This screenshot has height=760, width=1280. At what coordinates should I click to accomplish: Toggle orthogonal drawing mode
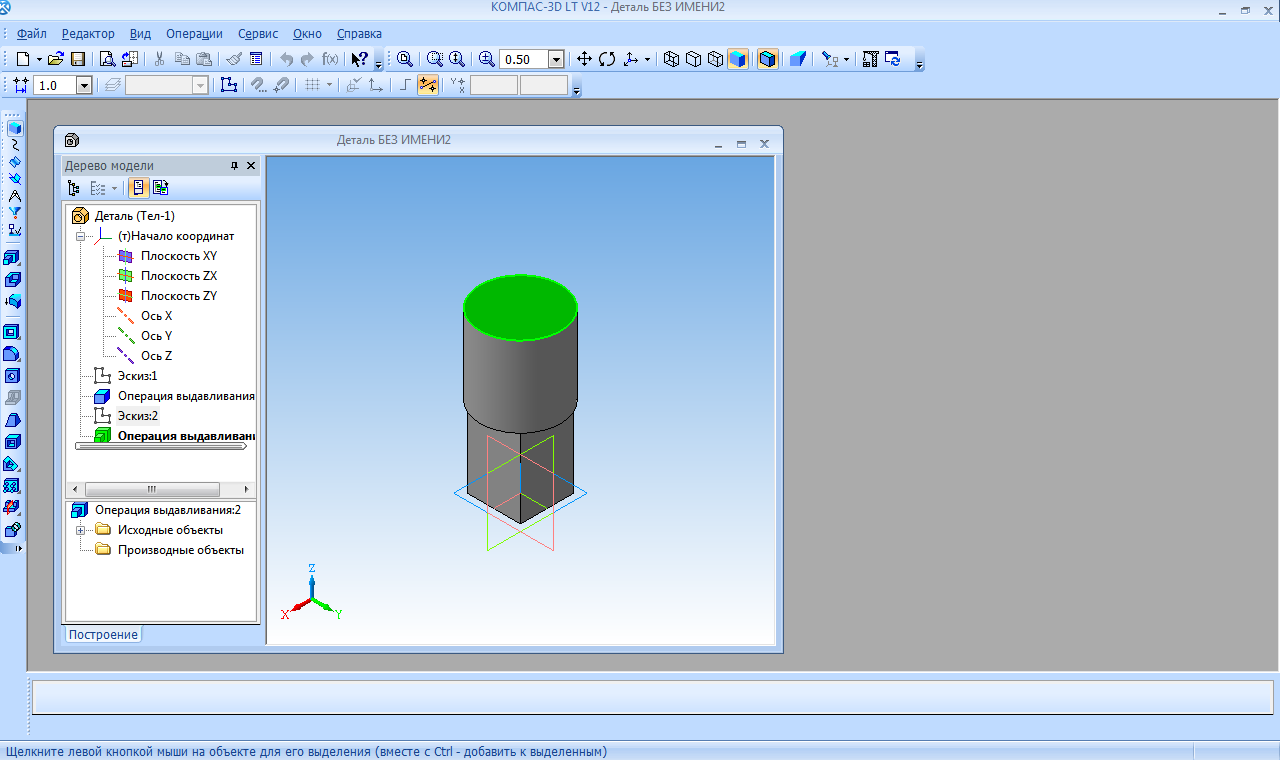(x=405, y=86)
